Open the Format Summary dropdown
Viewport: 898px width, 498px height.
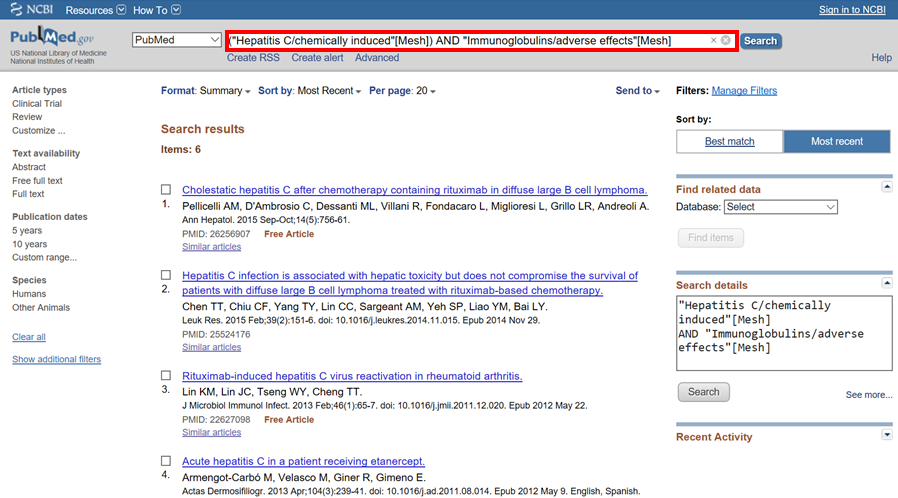(x=206, y=90)
